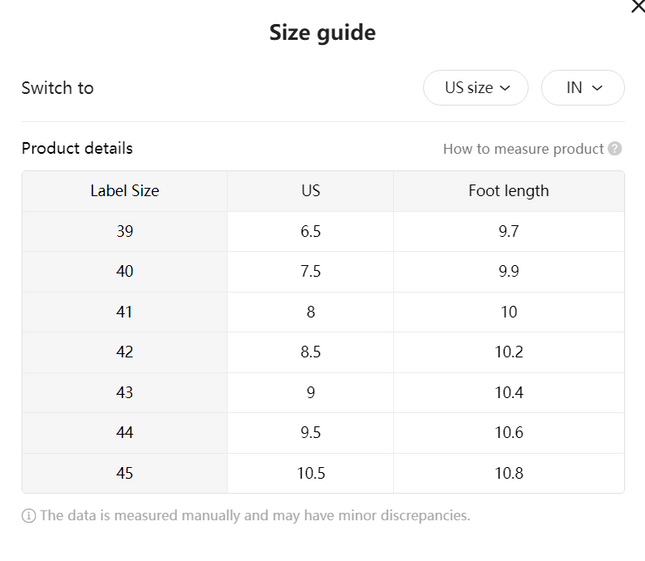Click the Product details heading

tap(77, 148)
